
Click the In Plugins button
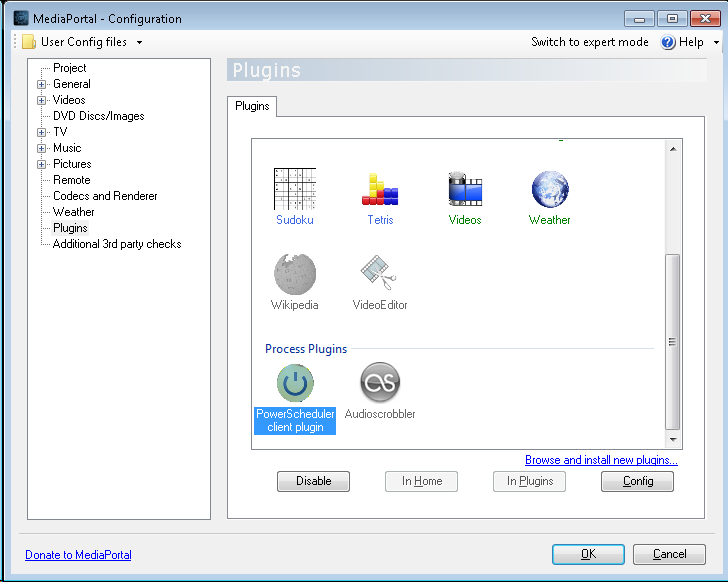(530, 481)
